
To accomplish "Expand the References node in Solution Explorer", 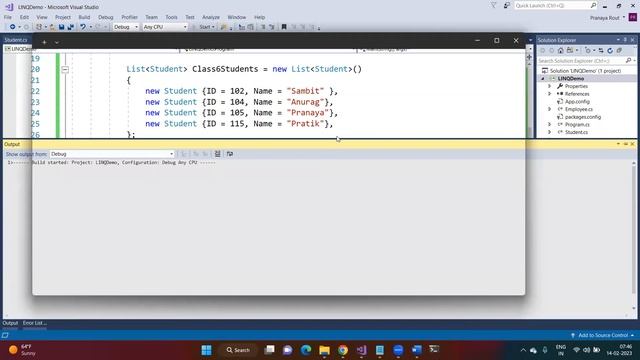I will tap(549, 94).
